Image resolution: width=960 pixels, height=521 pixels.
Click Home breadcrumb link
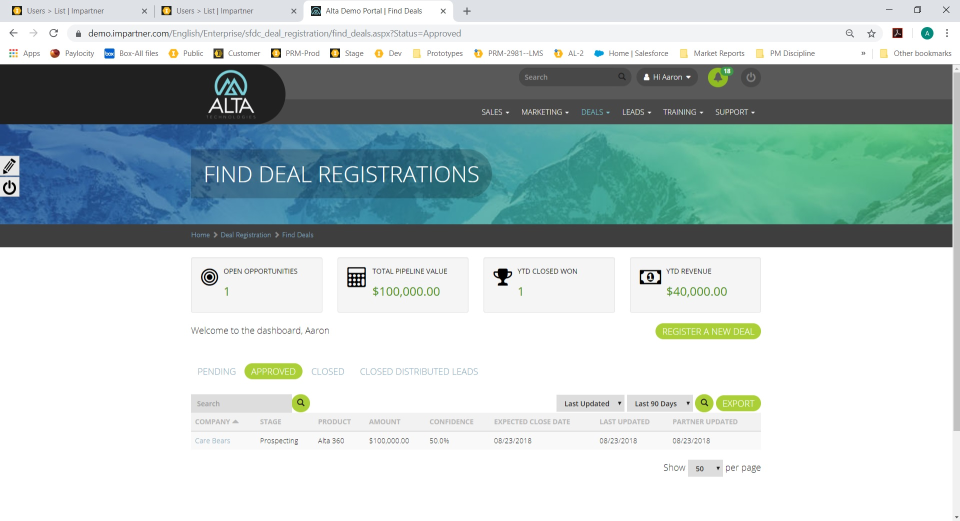pos(200,235)
